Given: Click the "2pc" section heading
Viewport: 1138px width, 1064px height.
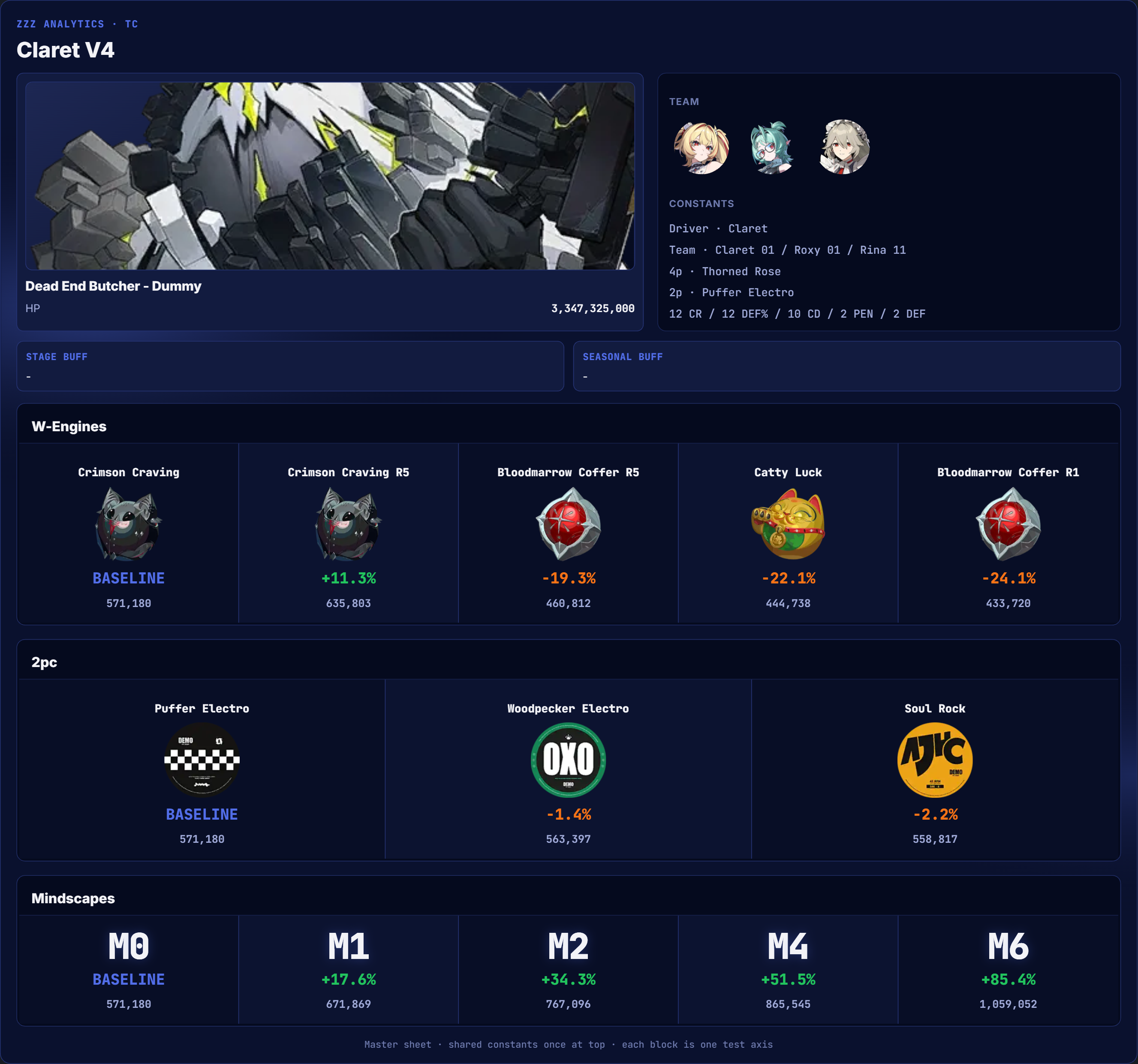Looking at the screenshot, I should click(x=44, y=662).
